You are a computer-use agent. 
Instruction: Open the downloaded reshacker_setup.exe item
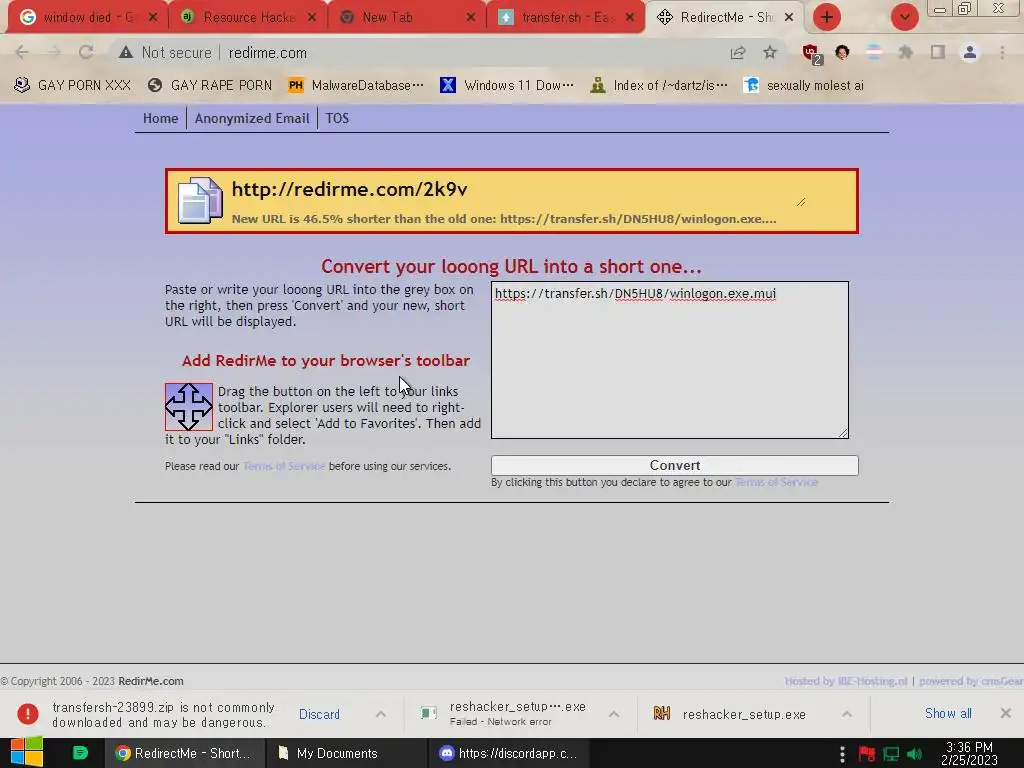tap(744, 714)
